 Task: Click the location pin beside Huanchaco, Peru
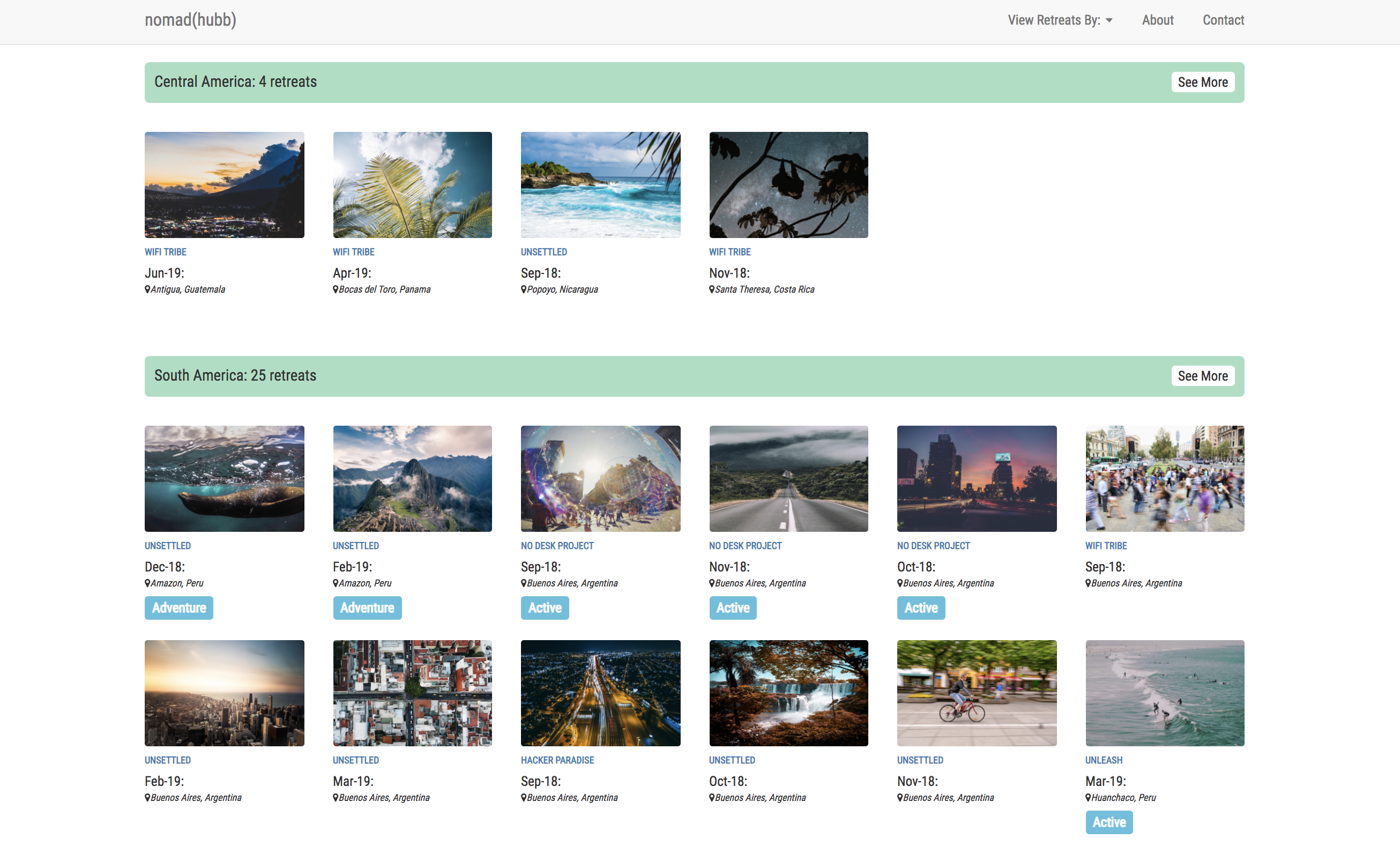click(1088, 797)
